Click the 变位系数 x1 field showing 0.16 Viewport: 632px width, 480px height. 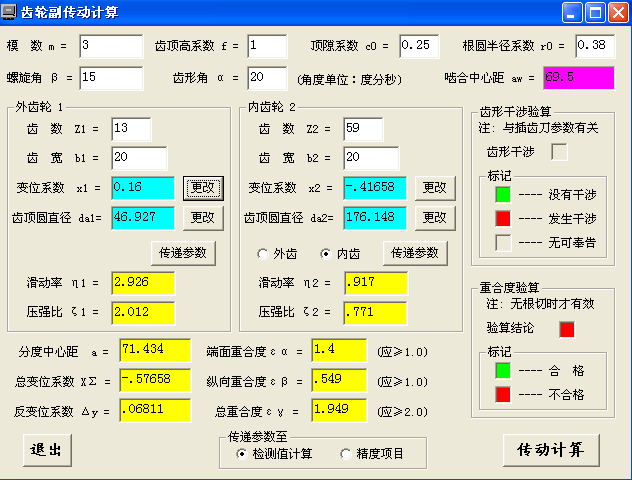[143, 188]
